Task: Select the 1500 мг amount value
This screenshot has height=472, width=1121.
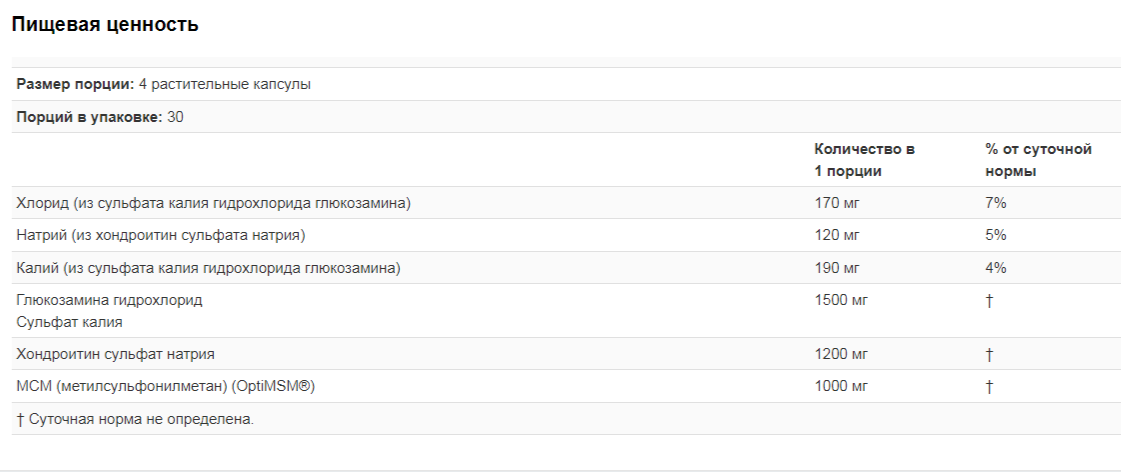Action: coord(841,300)
